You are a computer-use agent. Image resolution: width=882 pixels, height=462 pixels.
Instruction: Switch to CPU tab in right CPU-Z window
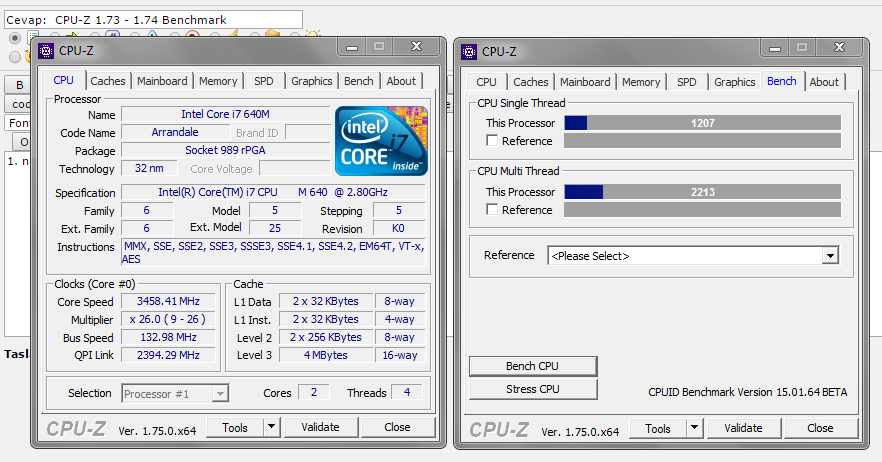pyautogui.click(x=486, y=82)
